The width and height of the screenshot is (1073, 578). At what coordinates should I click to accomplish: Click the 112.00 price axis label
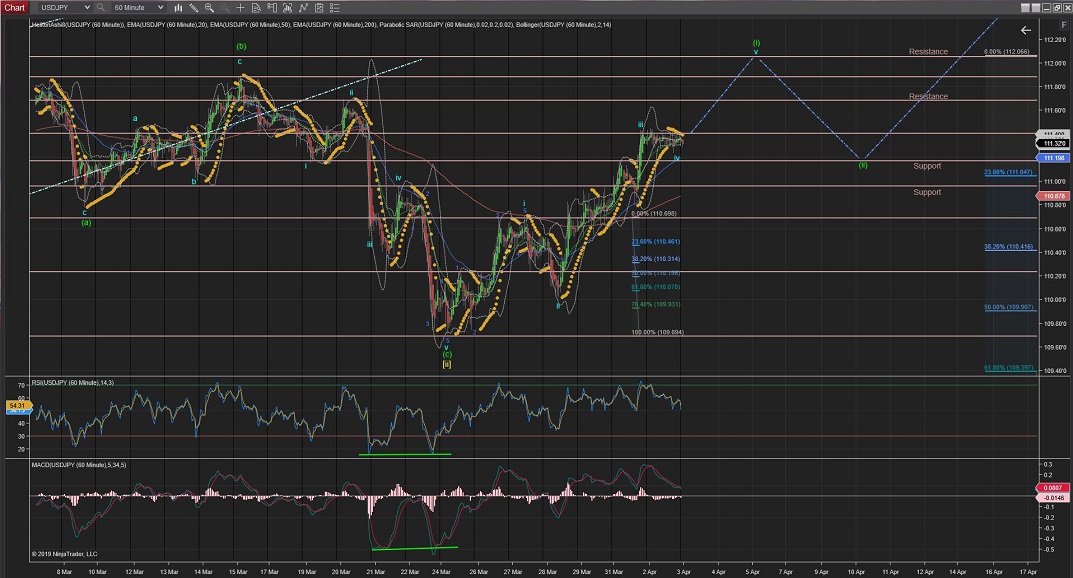(x=1055, y=63)
